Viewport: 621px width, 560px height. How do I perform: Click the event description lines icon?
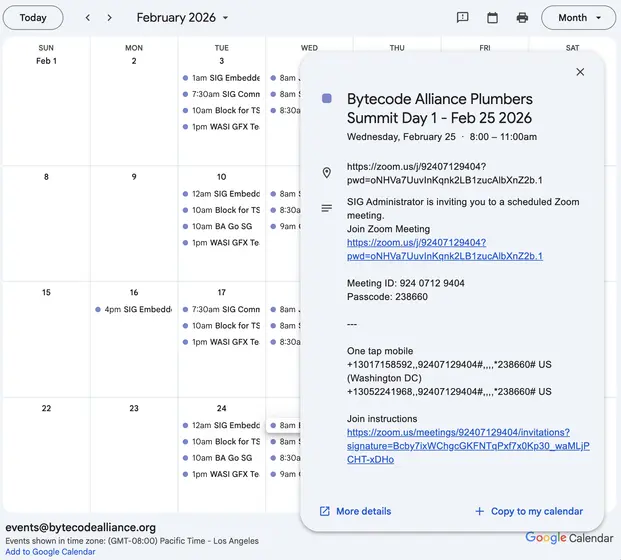click(x=326, y=208)
